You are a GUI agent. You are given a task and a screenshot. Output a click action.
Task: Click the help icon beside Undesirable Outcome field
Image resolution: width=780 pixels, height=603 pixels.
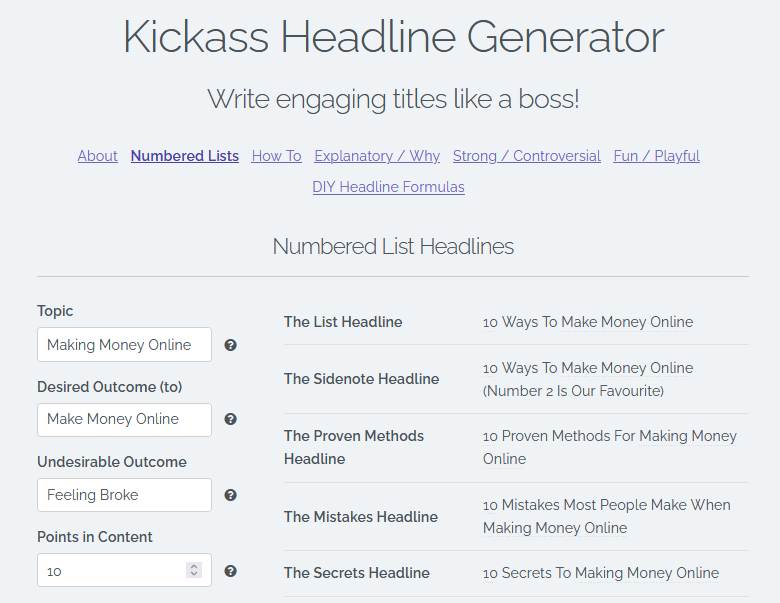(230, 495)
